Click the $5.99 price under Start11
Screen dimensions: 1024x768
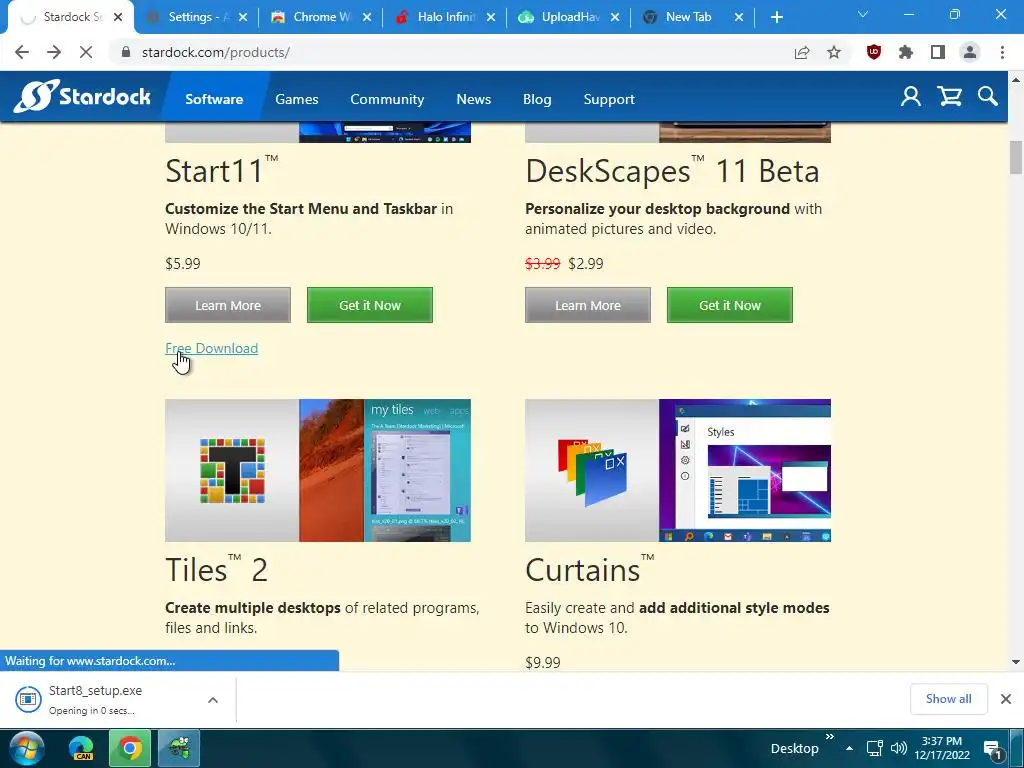point(183,264)
